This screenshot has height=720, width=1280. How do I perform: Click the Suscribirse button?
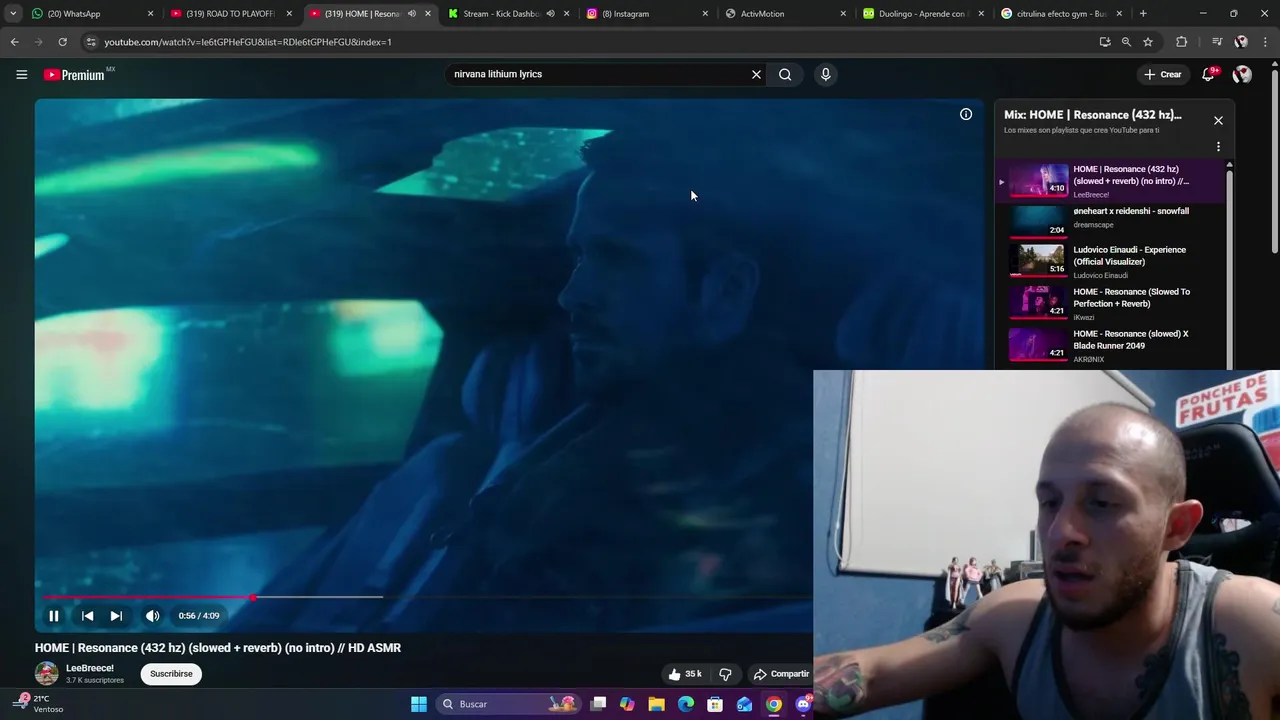(x=171, y=674)
